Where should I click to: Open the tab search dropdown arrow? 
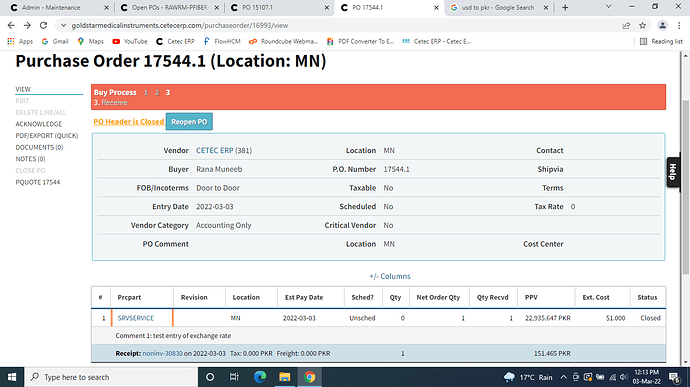click(x=609, y=7)
